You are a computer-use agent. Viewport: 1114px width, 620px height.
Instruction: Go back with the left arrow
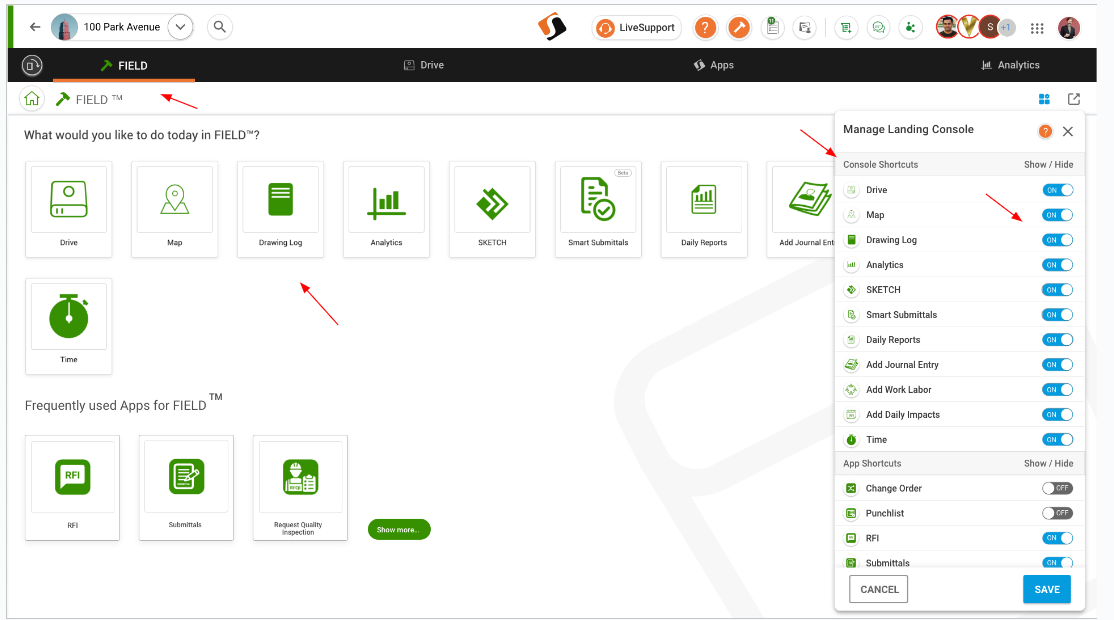(35, 27)
